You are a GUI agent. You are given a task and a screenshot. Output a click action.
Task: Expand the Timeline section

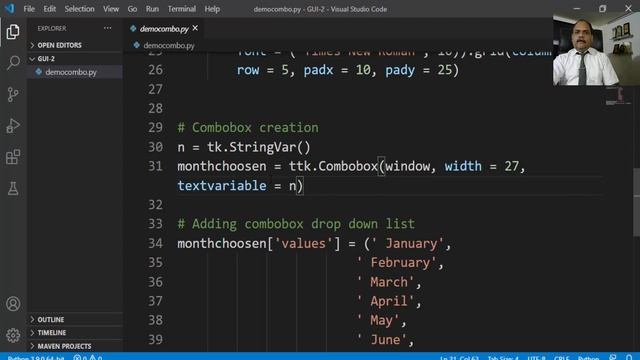tap(75, 333)
